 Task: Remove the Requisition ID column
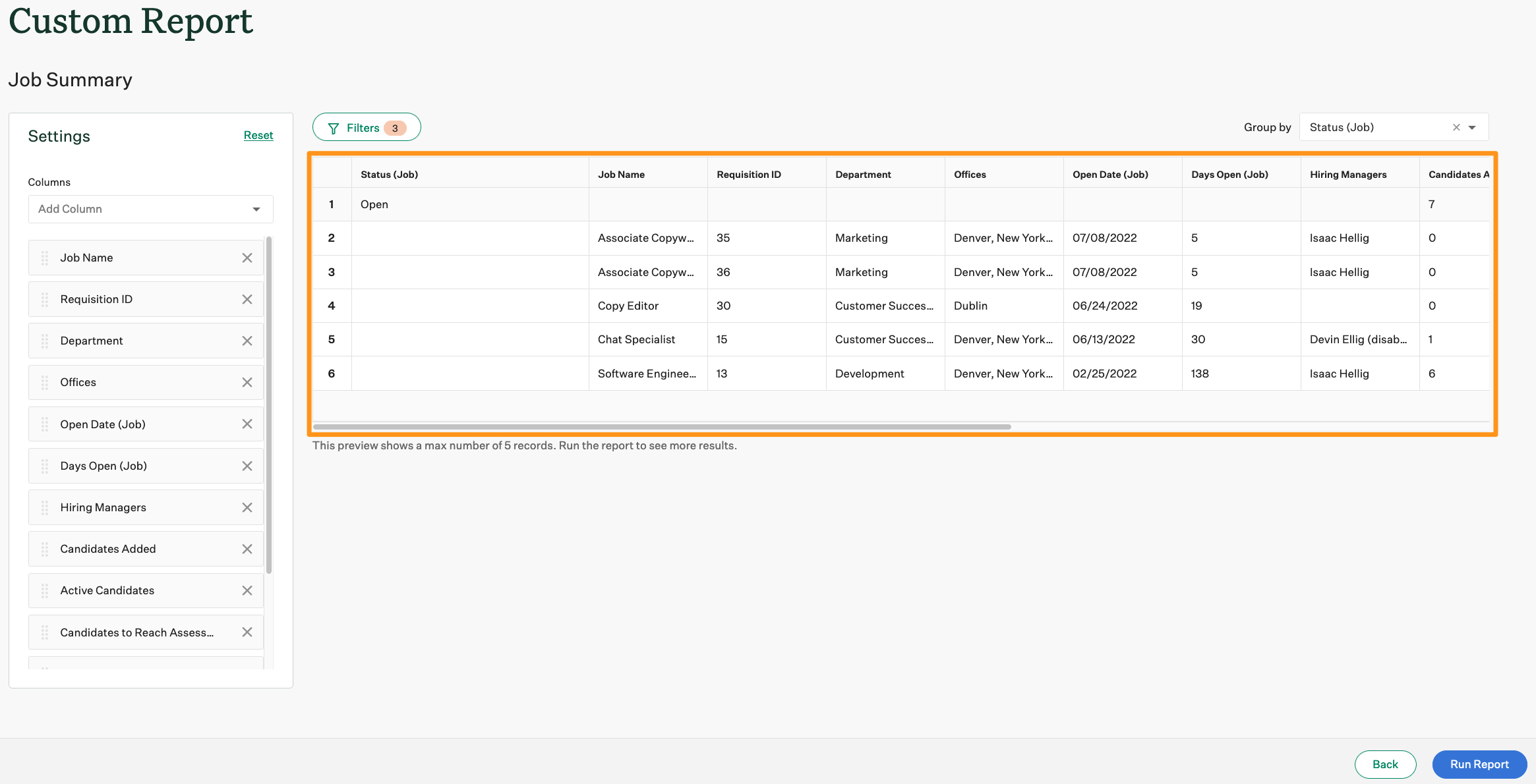coord(247,299)
